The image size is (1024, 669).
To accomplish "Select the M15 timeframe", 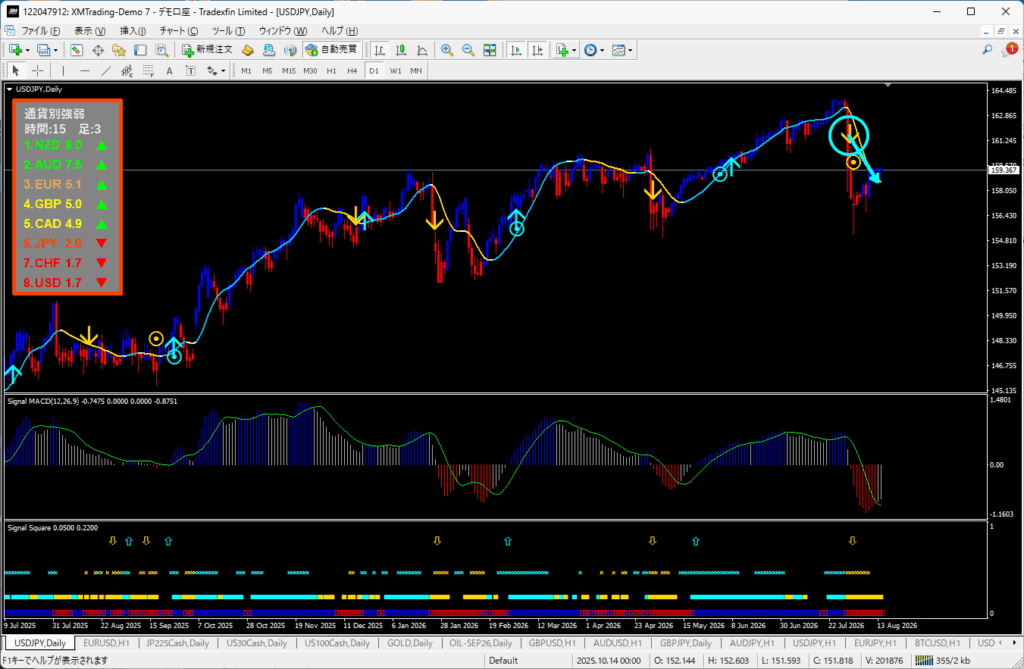I will (289, 71).
